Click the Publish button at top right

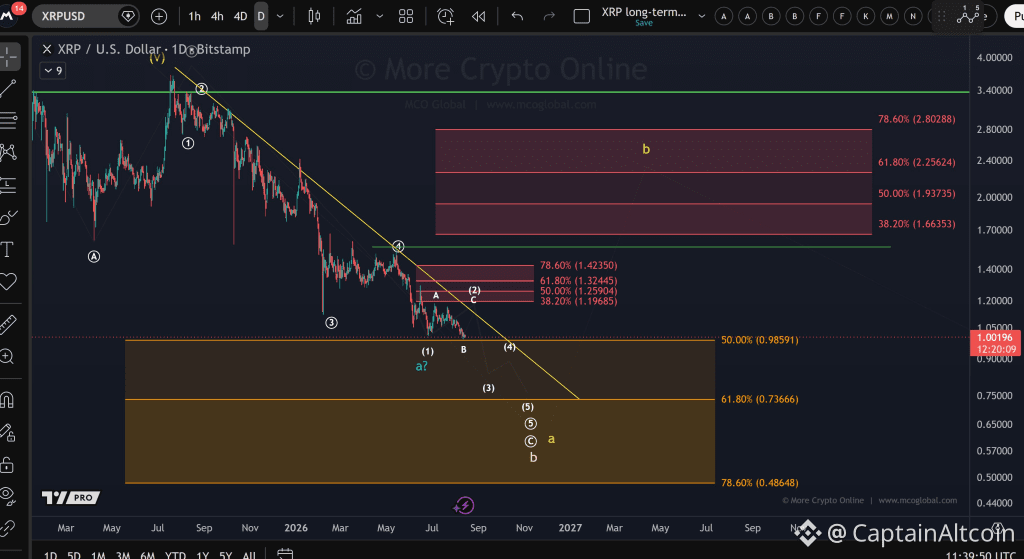point(1015,16)
